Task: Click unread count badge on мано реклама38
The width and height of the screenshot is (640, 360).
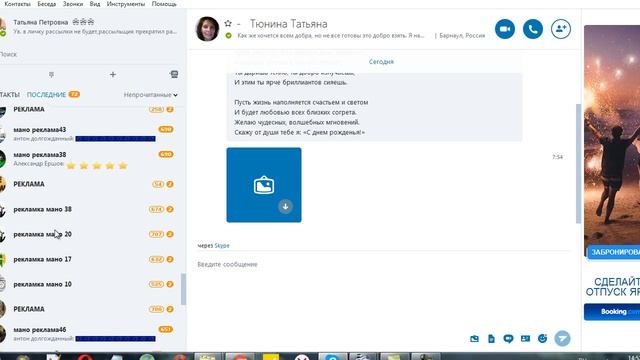Action: point(166,154)
